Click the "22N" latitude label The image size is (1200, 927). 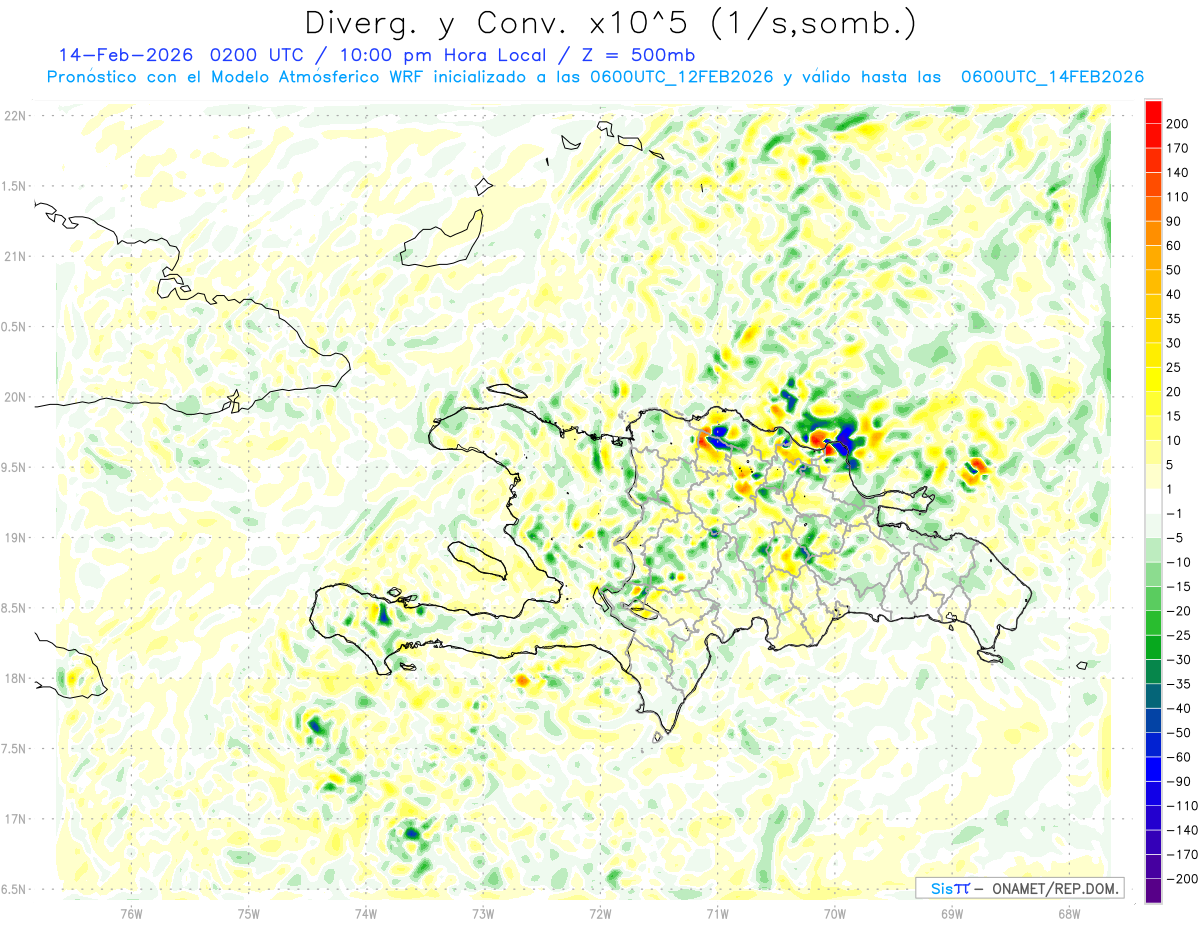coord(15,116)
